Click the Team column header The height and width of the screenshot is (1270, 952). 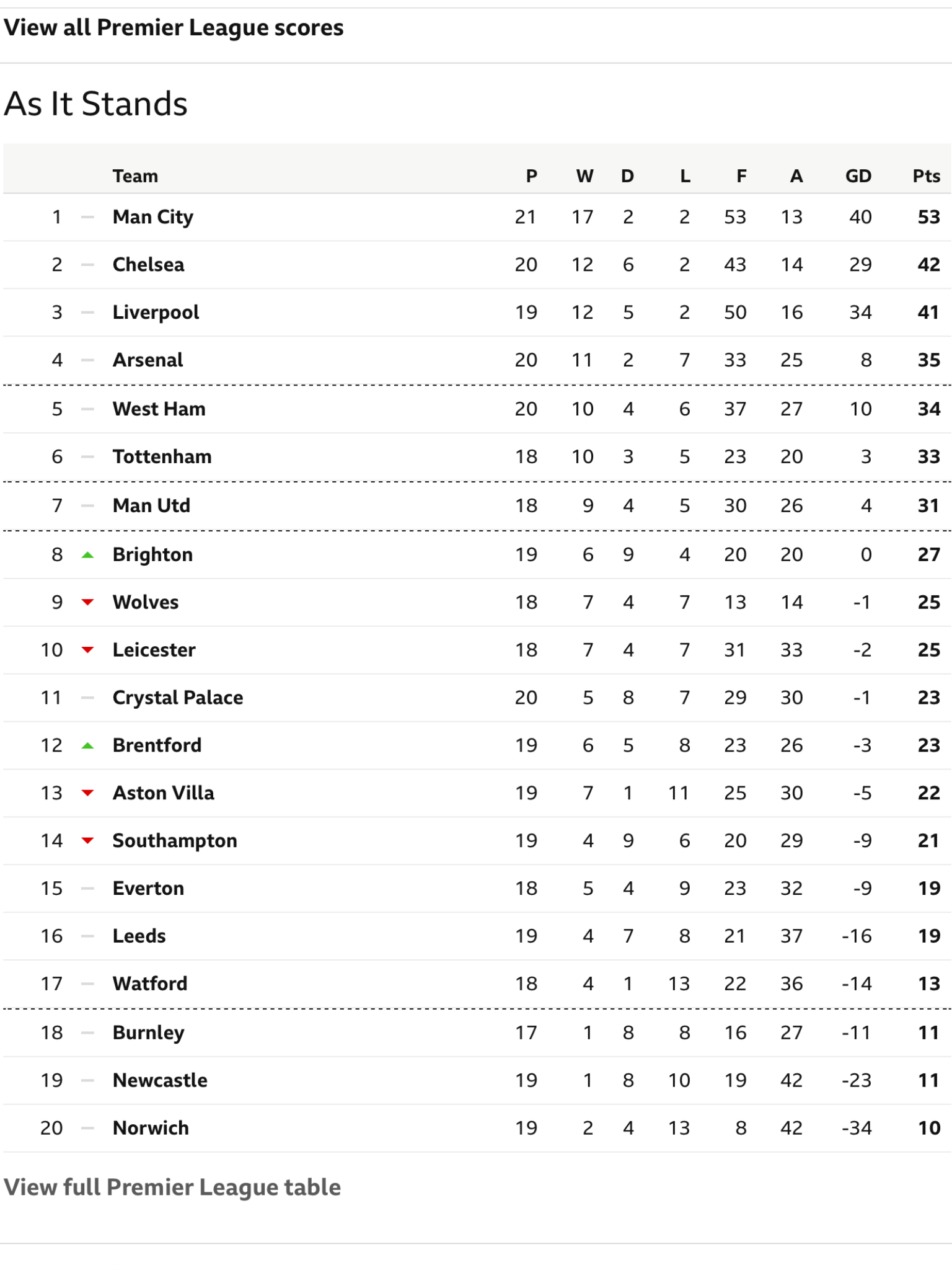pos(135,176)
